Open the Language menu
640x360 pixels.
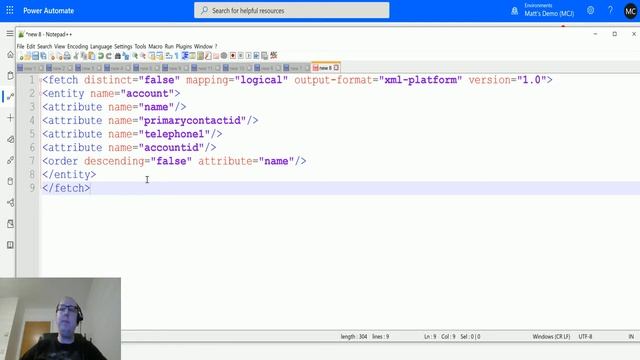pyautogui.click(x=101, y=47)
